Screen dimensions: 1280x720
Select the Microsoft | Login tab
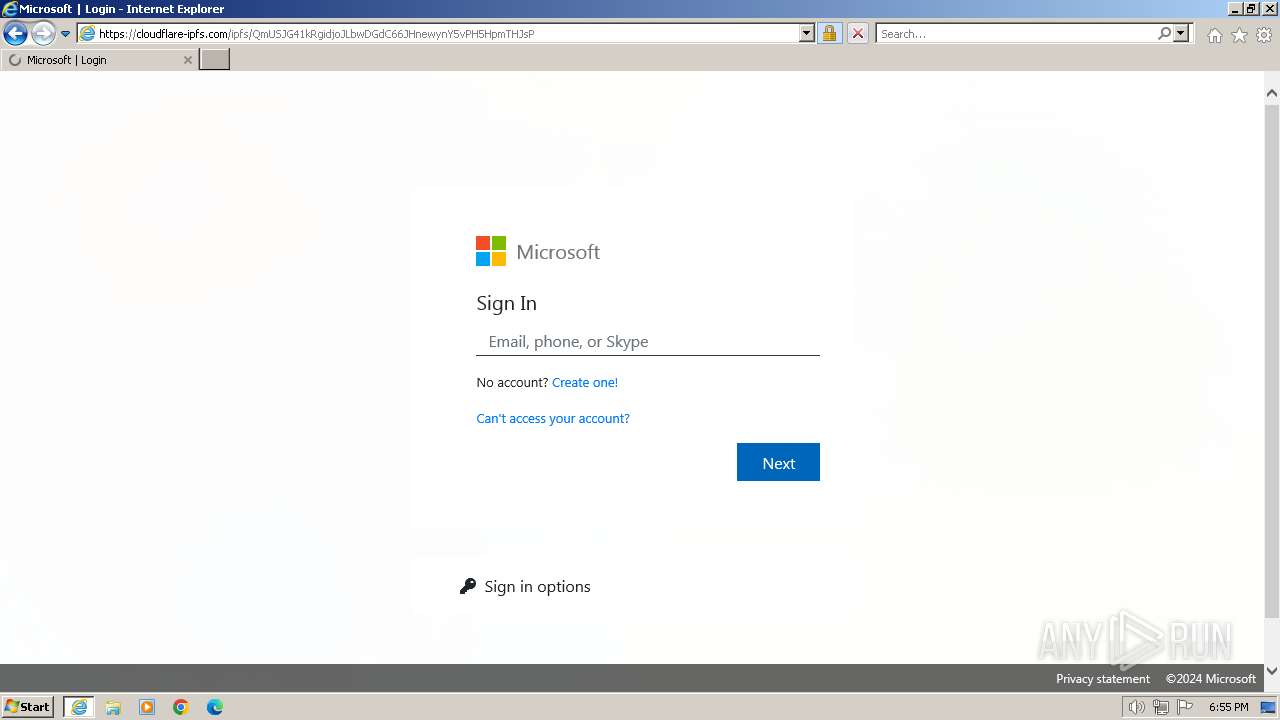point(98,60)
